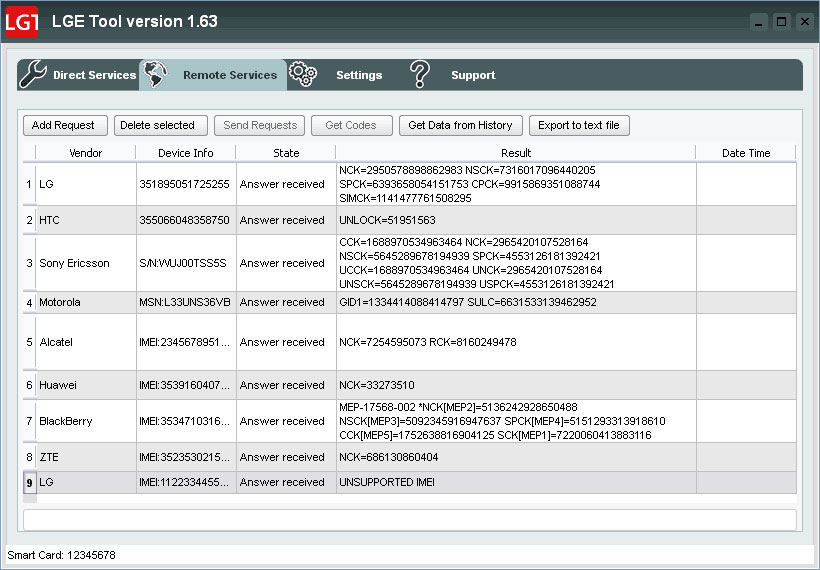Click device info 355066048358750

click(x=184, y=220)
